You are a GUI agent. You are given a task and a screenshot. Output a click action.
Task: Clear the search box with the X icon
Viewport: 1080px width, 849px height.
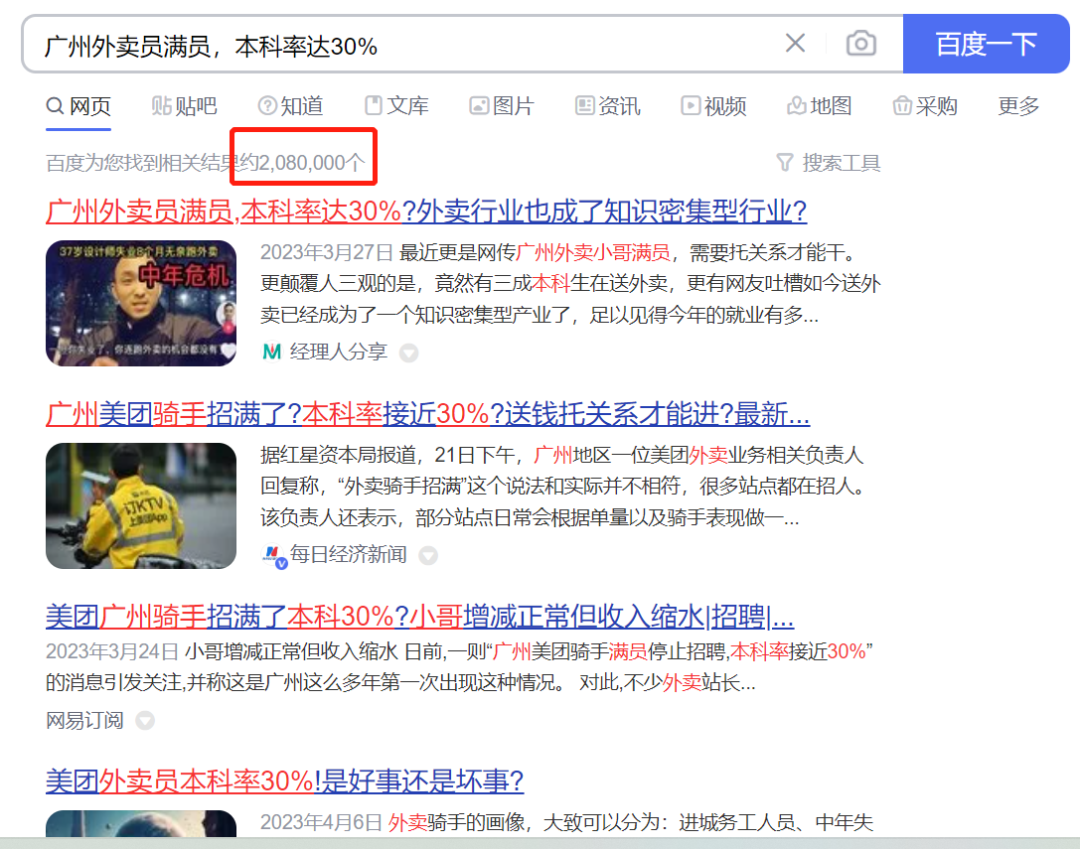tap(795, 43)
